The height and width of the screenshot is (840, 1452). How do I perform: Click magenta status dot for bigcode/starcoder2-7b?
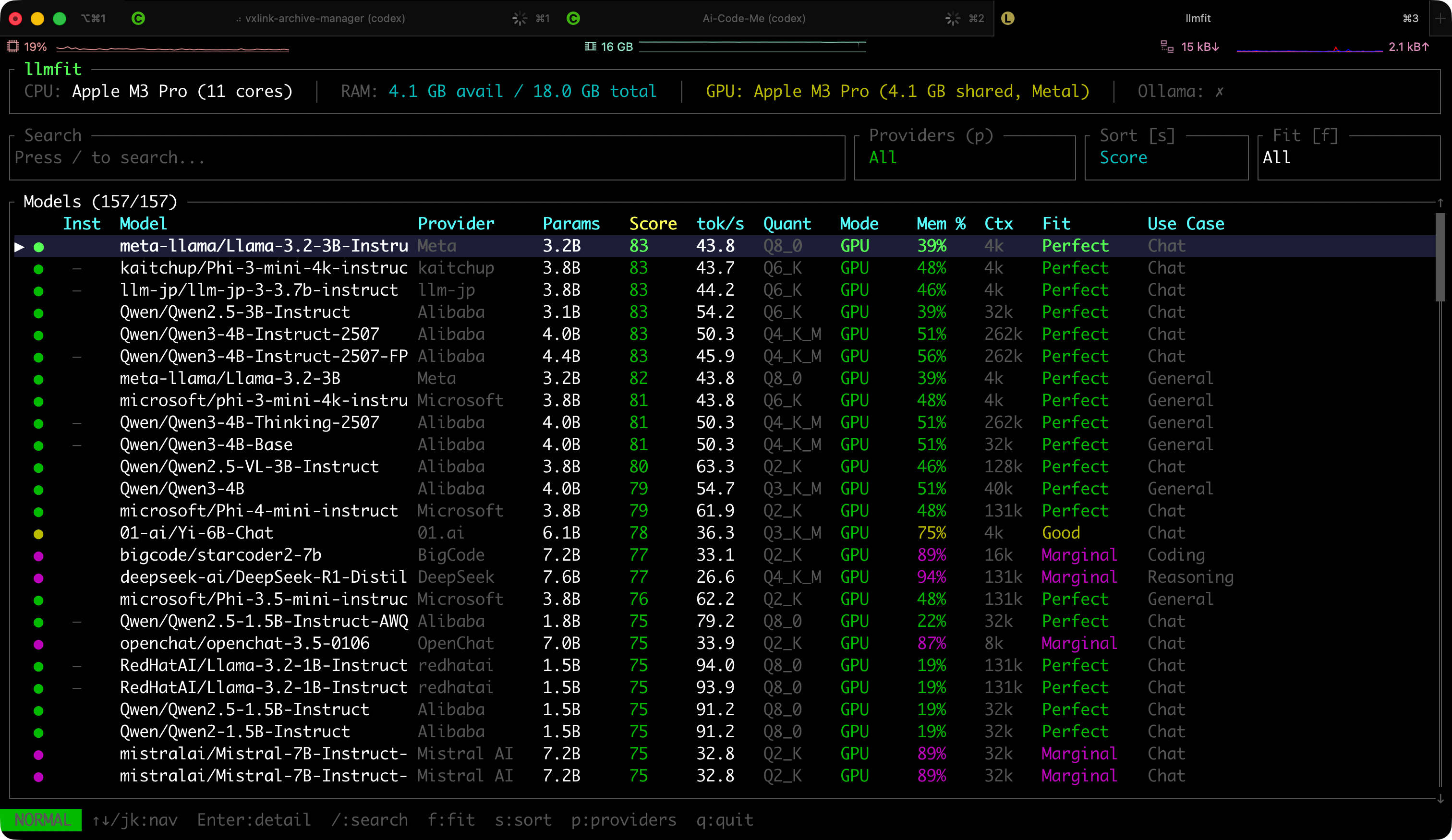point(38,556)
